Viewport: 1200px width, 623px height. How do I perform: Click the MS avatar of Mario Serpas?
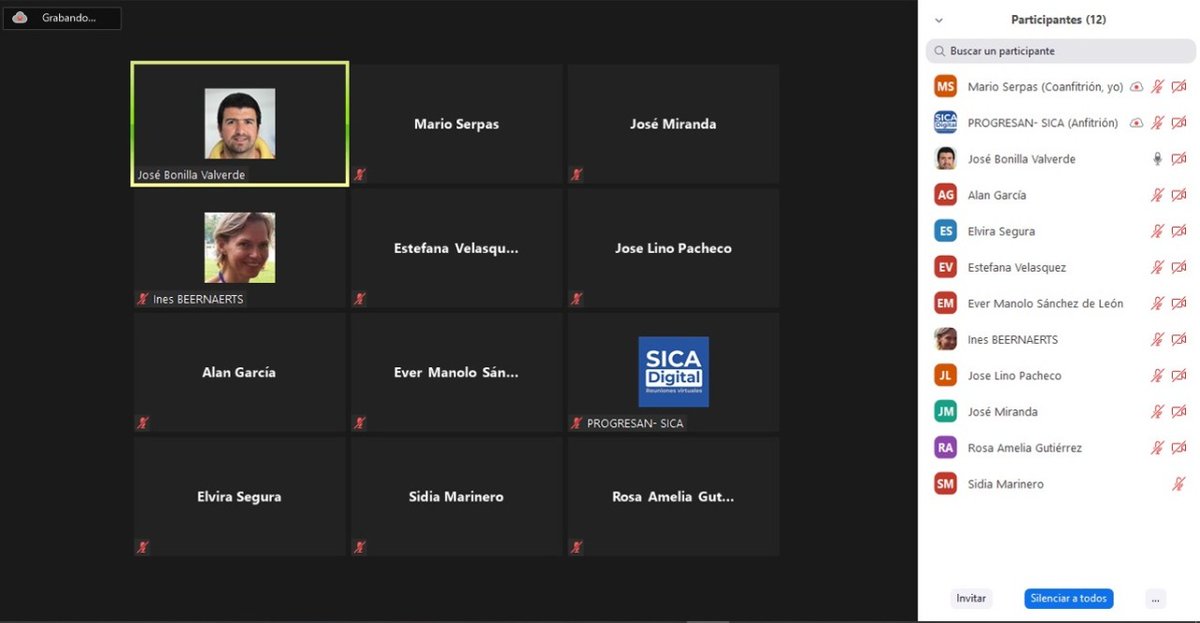pyautogui.click(x=945, y=87)
